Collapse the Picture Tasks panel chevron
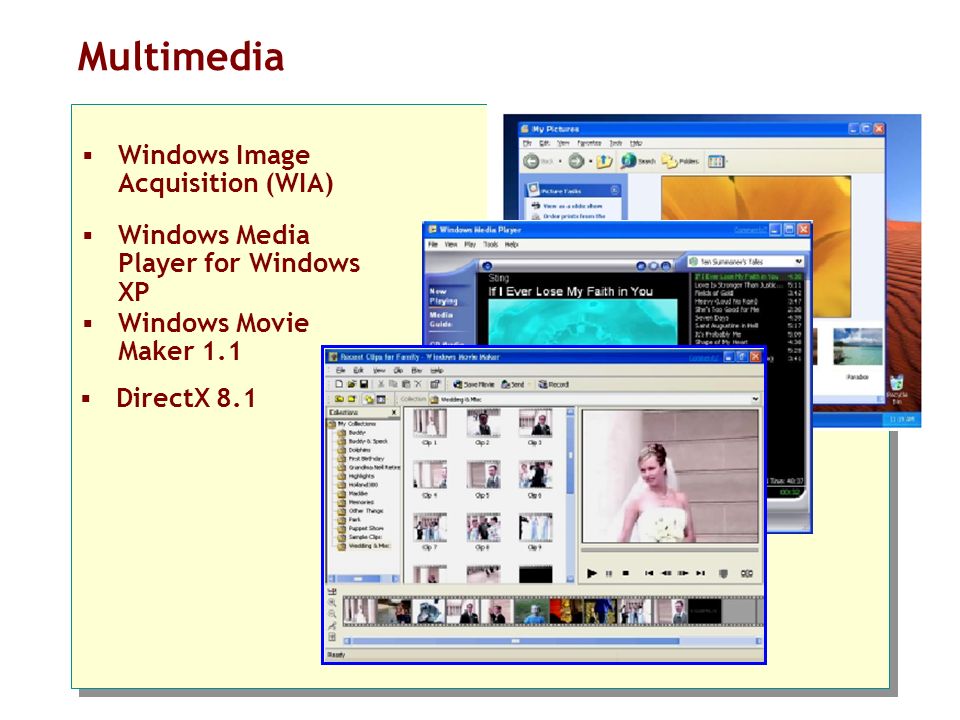960x720 pixels. pos(614,190)
